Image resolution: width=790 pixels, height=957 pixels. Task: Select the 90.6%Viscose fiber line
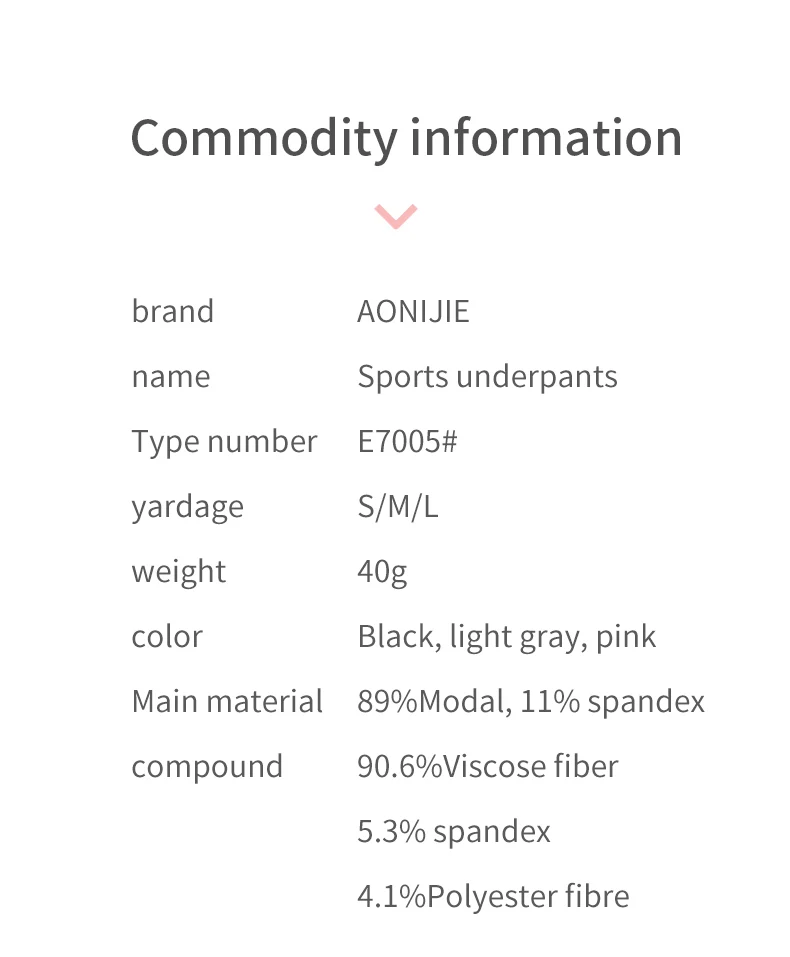[x=487, y=767]
